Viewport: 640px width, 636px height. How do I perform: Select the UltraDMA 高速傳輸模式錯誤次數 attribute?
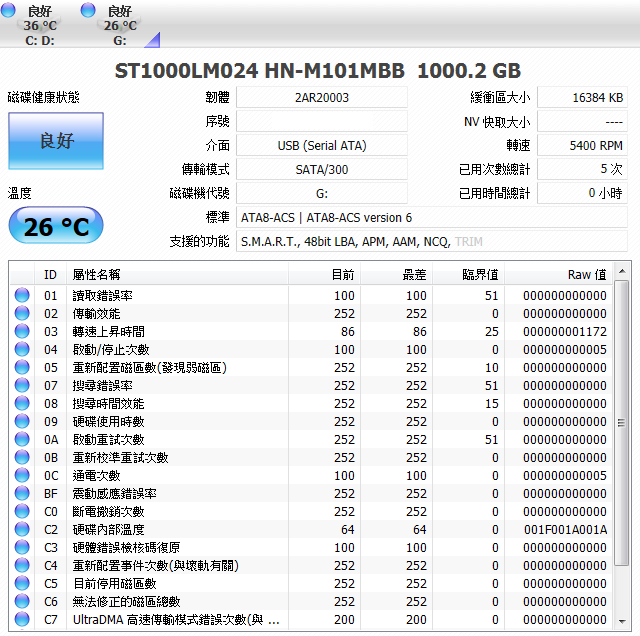pyautogui.click(x=176, y=620)
